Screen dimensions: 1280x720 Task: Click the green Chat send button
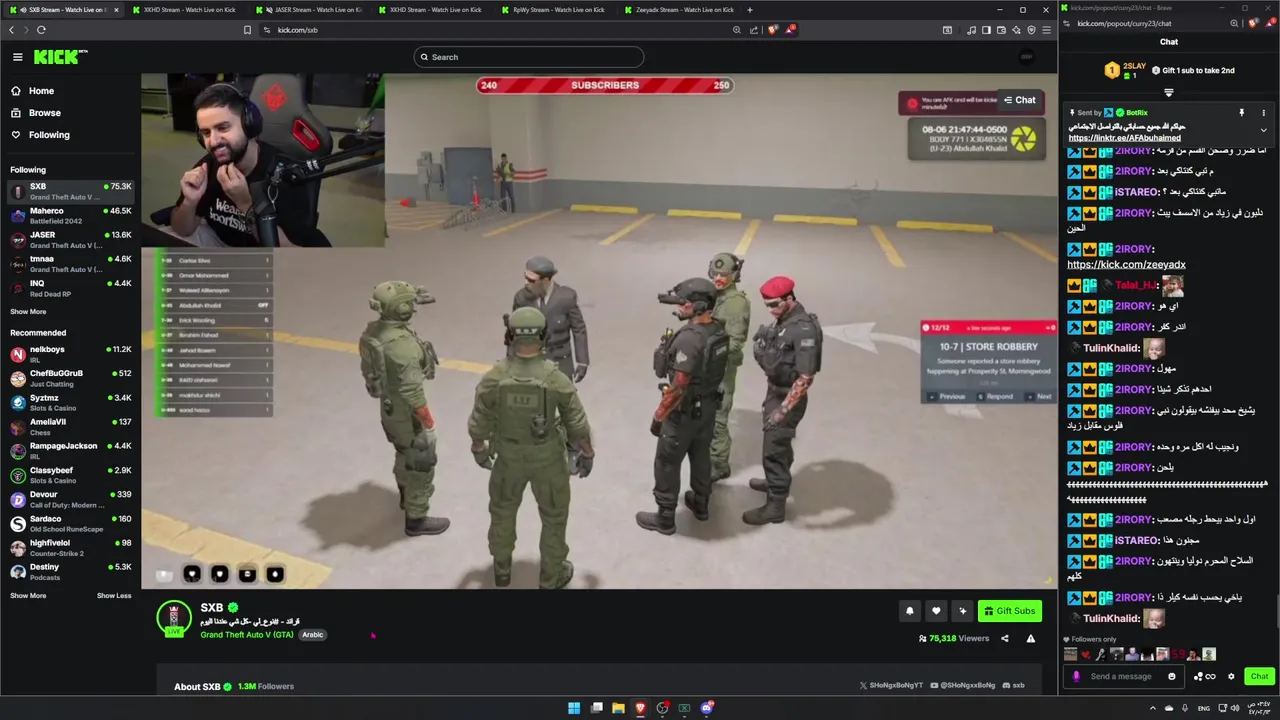tap(1259, 676)
